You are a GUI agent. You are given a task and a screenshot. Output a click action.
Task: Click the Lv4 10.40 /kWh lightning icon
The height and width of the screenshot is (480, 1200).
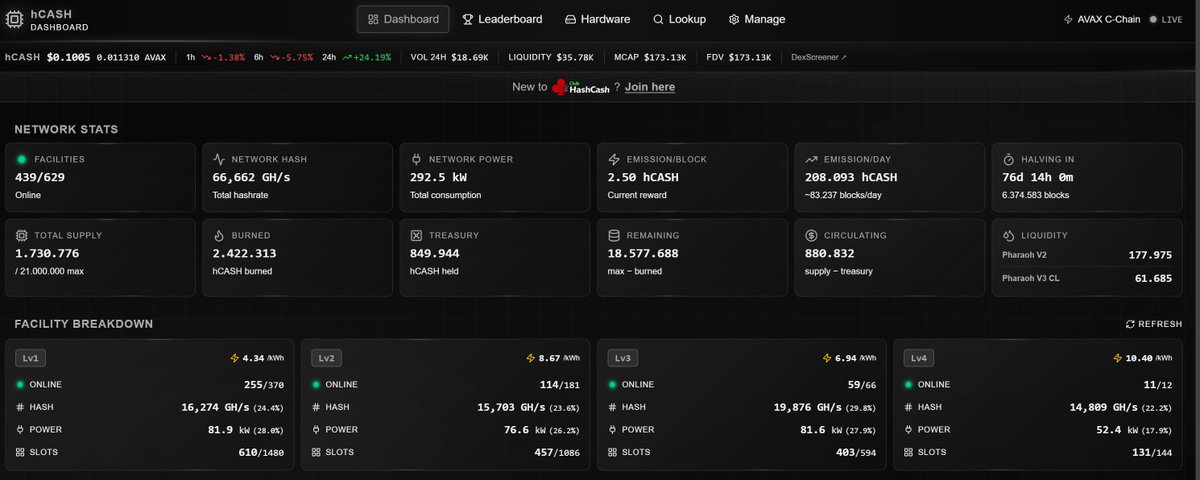pos(1117,357)
